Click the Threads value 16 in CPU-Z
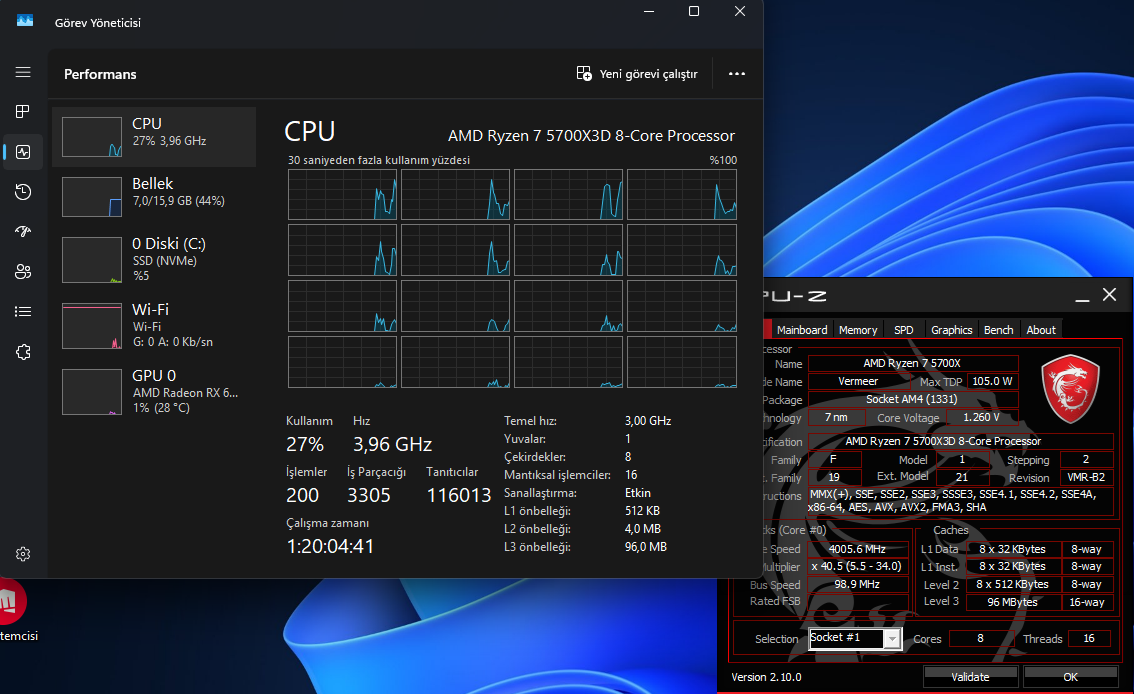 pyautogui.click(x=1089, y=638)
